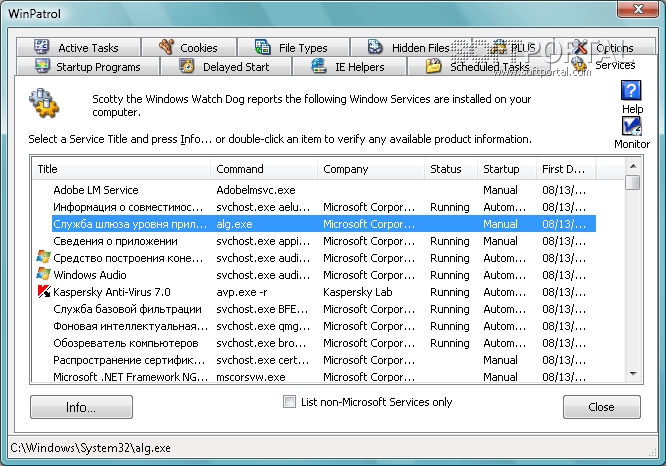Click the Close button at bottom right
The image size is (666, 466).
click(601, 407)
